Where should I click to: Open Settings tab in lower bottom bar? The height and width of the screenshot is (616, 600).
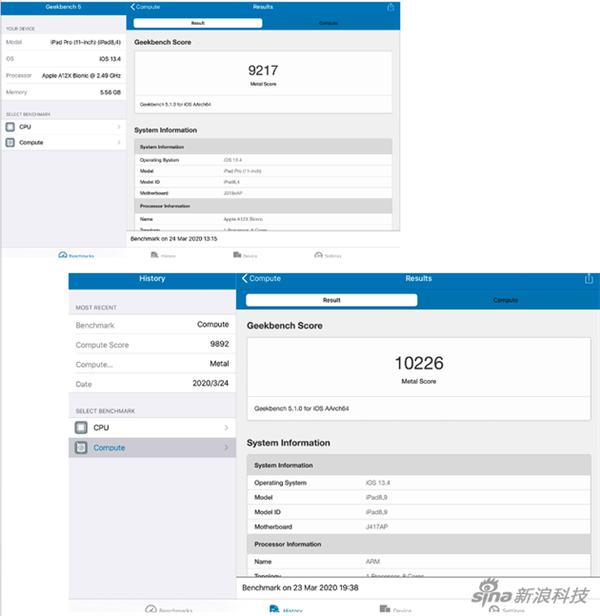tap(507, 610)
